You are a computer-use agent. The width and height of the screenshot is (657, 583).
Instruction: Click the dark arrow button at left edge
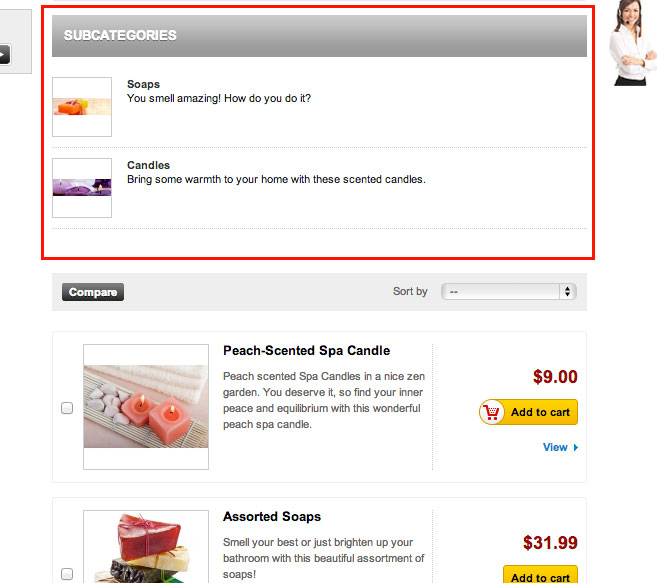[4, 54]
